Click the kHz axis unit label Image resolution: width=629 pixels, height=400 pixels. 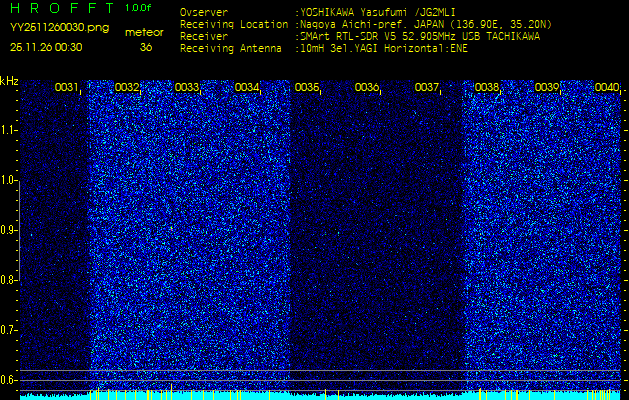point(9,81)
